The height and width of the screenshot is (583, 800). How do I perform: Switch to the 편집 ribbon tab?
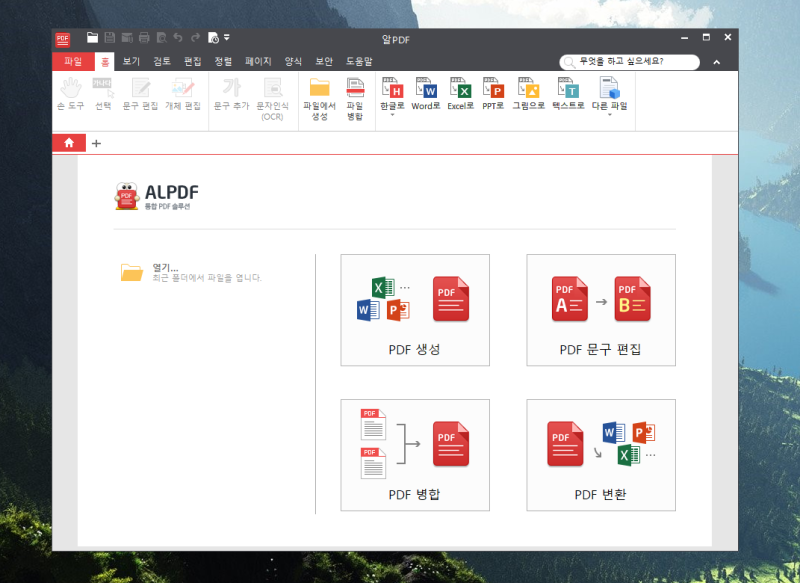click(x=192, y=62)
